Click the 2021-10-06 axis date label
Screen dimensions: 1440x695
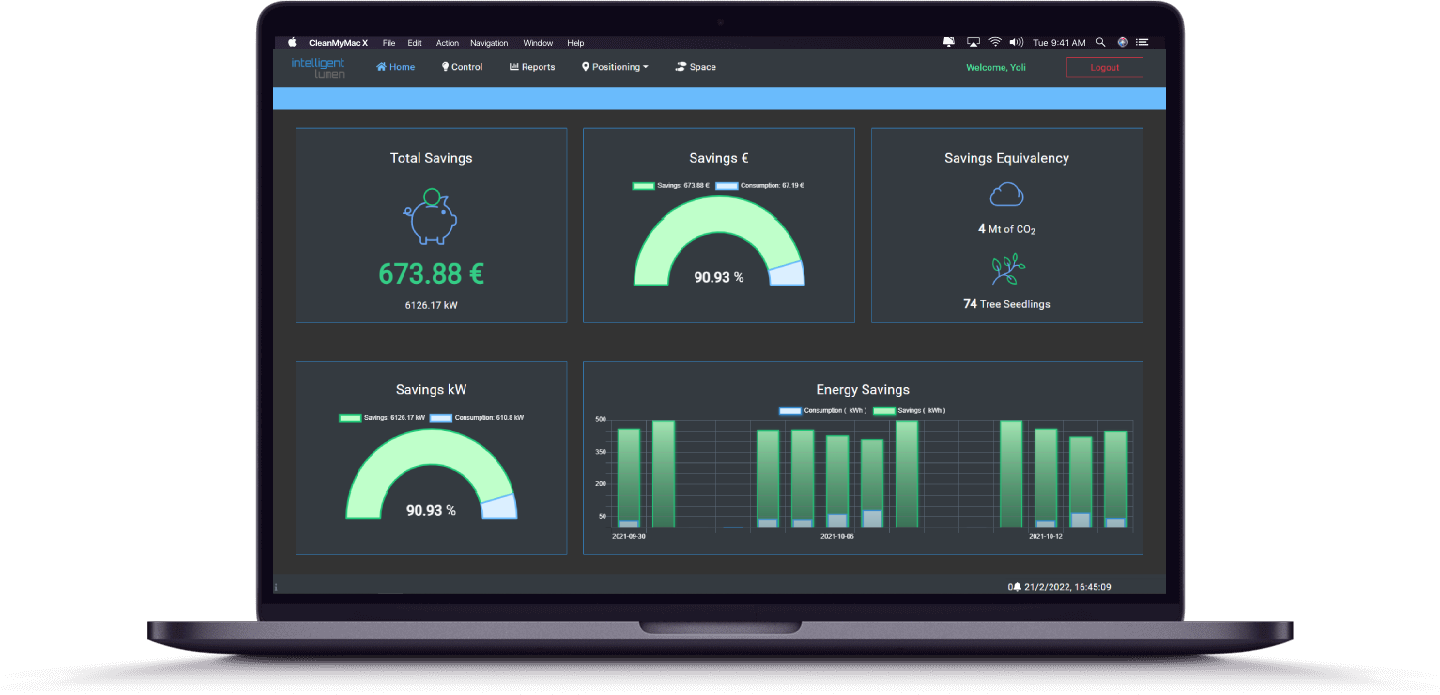click(836, 537)
